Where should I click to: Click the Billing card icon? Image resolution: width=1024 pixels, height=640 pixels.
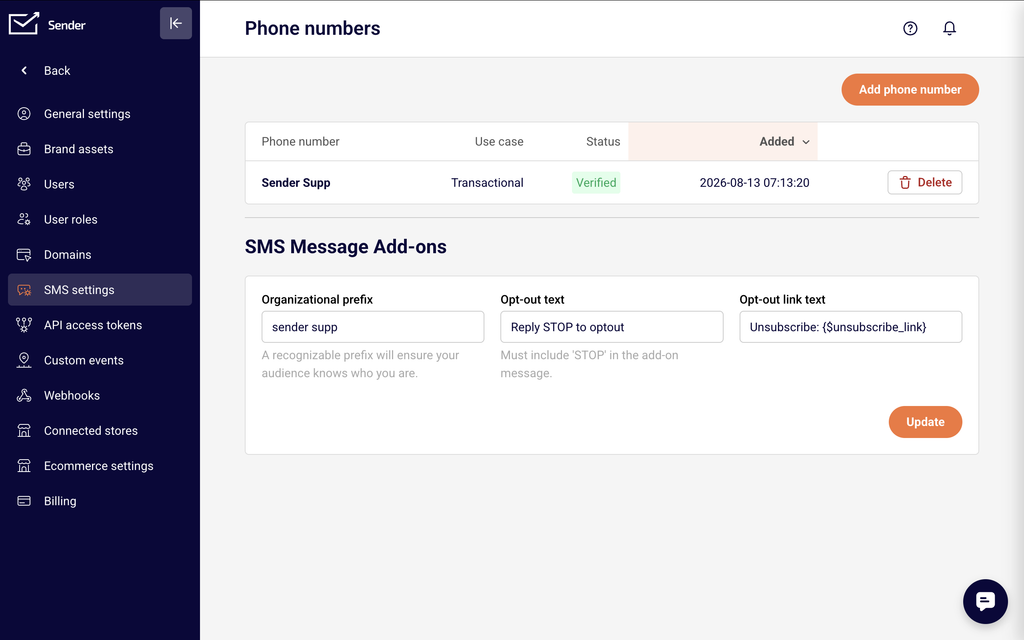(24, 502)
